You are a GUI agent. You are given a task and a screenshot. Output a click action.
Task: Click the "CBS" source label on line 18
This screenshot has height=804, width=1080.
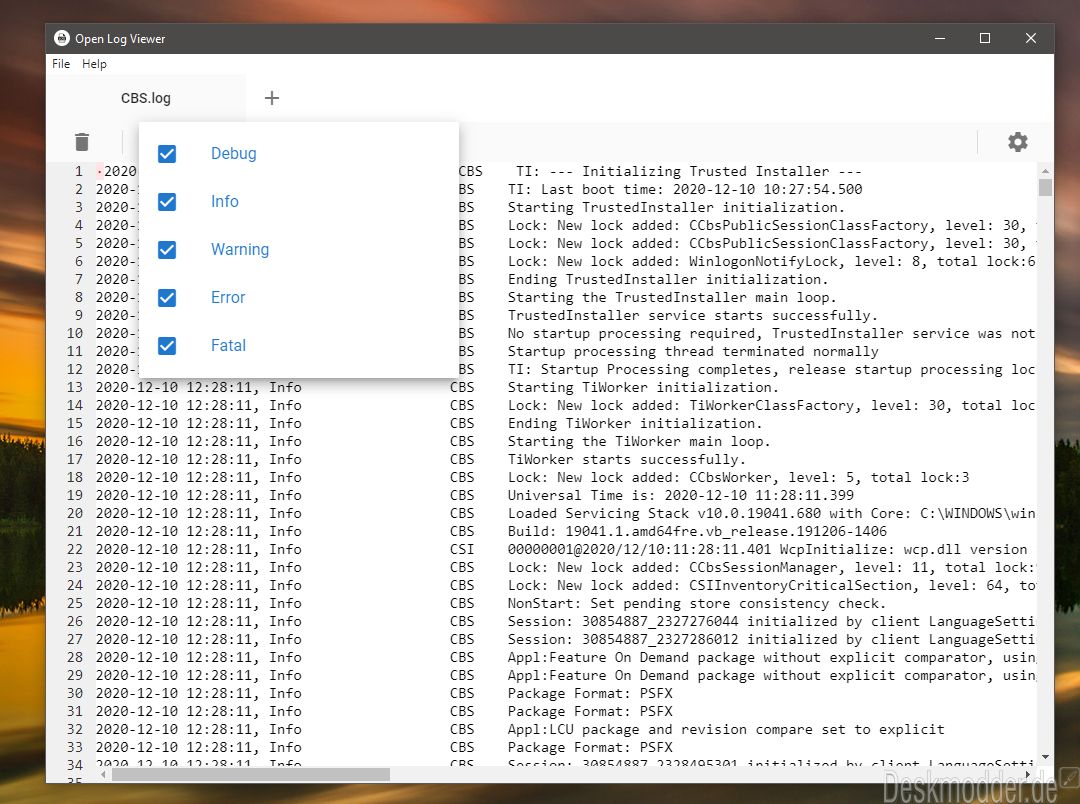pyautogui.click(x=462, y=477)
